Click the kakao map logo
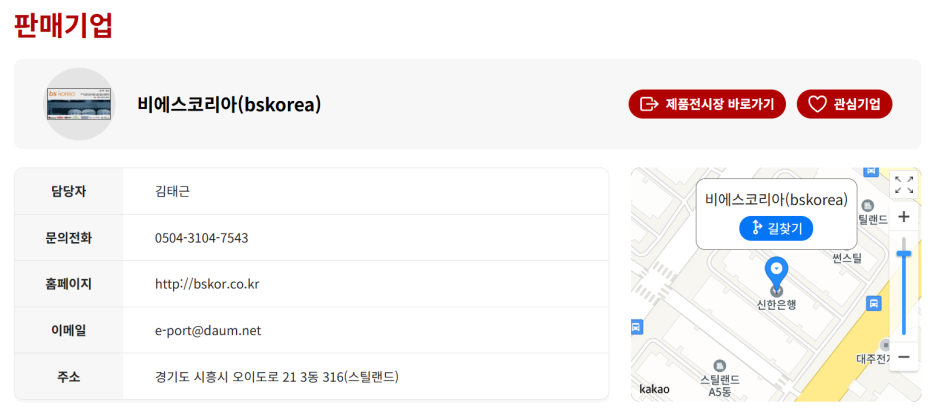 [x=654, y=389]
